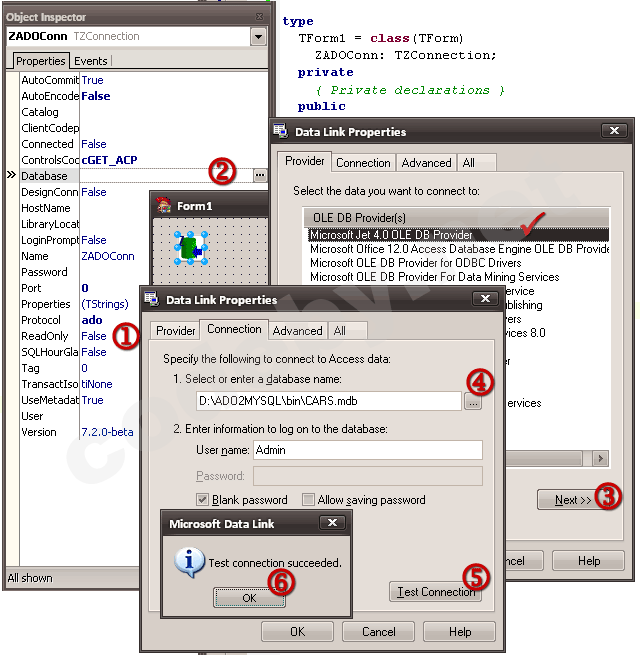Select Microsoft Office 12.0 Access Database Engine provider
Viewport: 640px width, 655px height.
(x=458, y=249)
